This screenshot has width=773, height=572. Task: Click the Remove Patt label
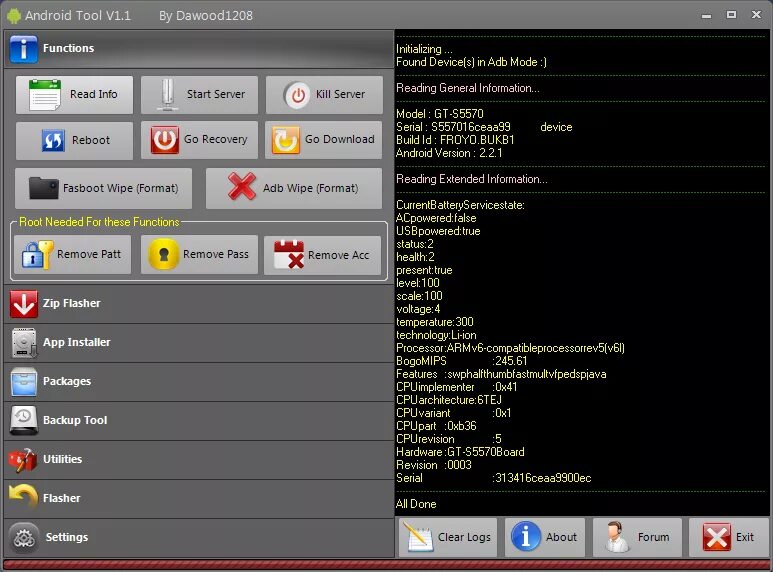point(89,254)
